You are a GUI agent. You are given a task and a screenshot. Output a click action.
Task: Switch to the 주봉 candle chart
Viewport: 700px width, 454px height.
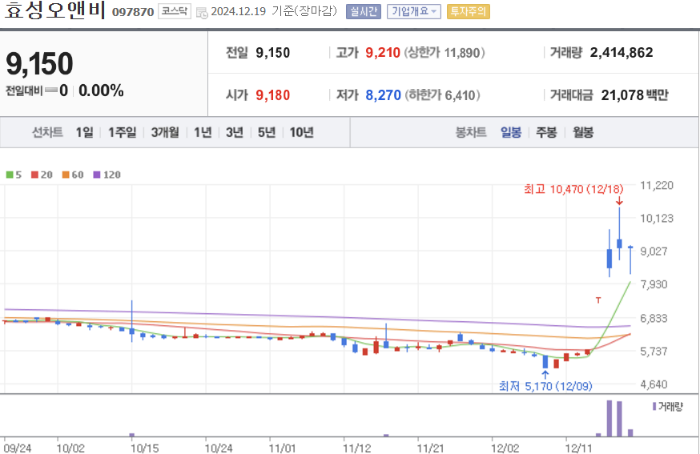coord(546,132)
